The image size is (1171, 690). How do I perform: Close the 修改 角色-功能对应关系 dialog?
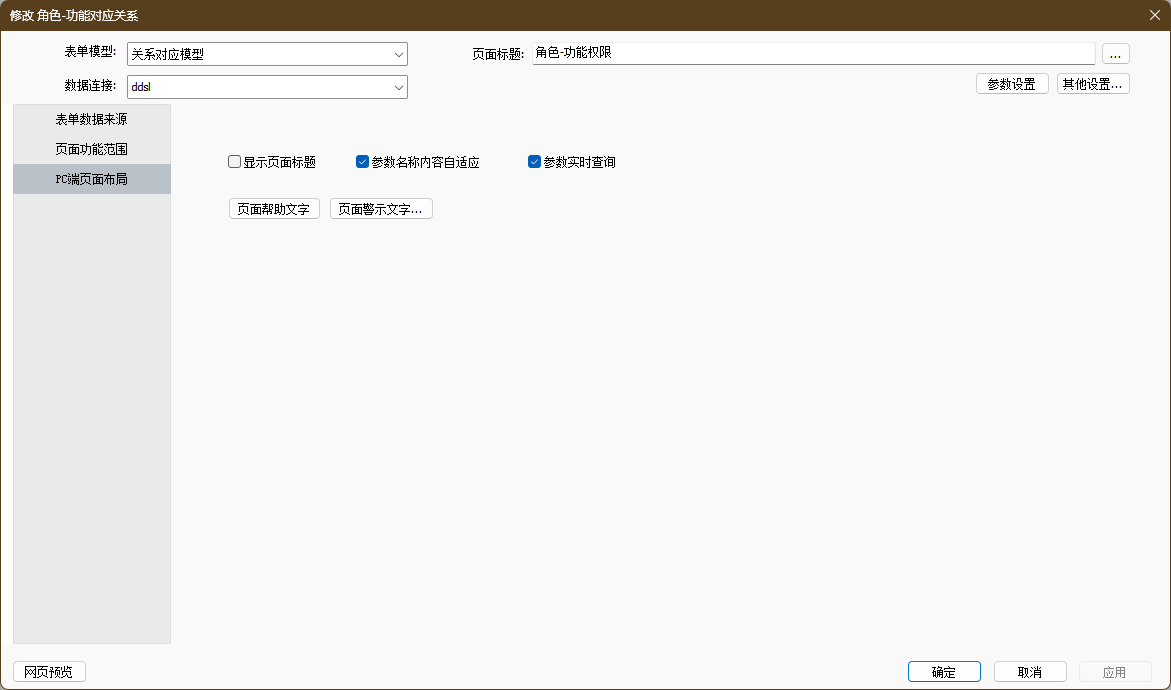pos(1154,15)
